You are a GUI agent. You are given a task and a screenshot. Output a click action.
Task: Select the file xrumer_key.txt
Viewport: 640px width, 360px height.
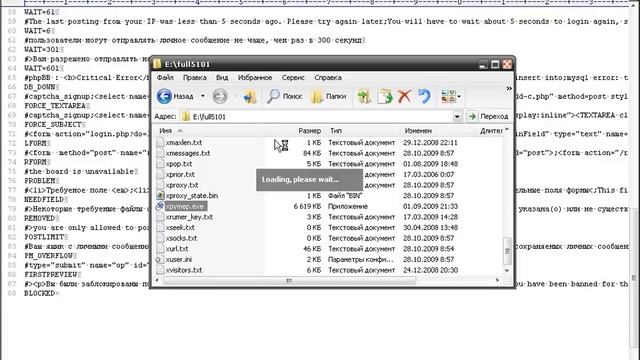[x=189, y=217]
